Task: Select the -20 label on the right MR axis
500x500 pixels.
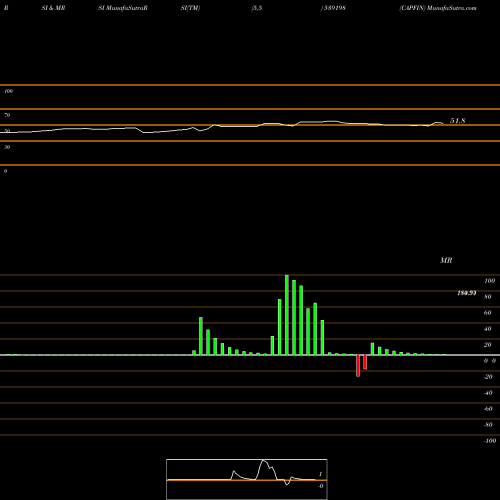Action: (488, 377)
